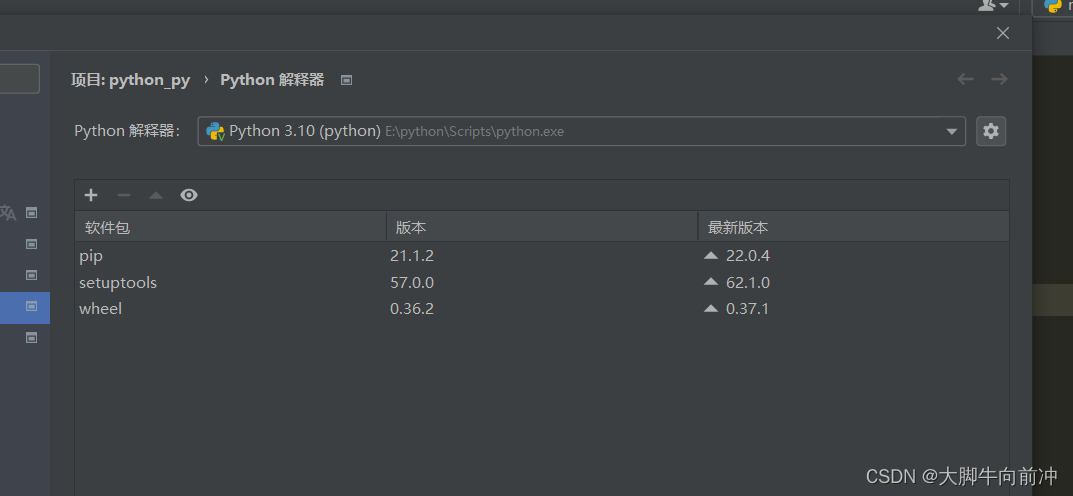Click the settings search field
The image size is (1073, 496).
tap(19, 79)
